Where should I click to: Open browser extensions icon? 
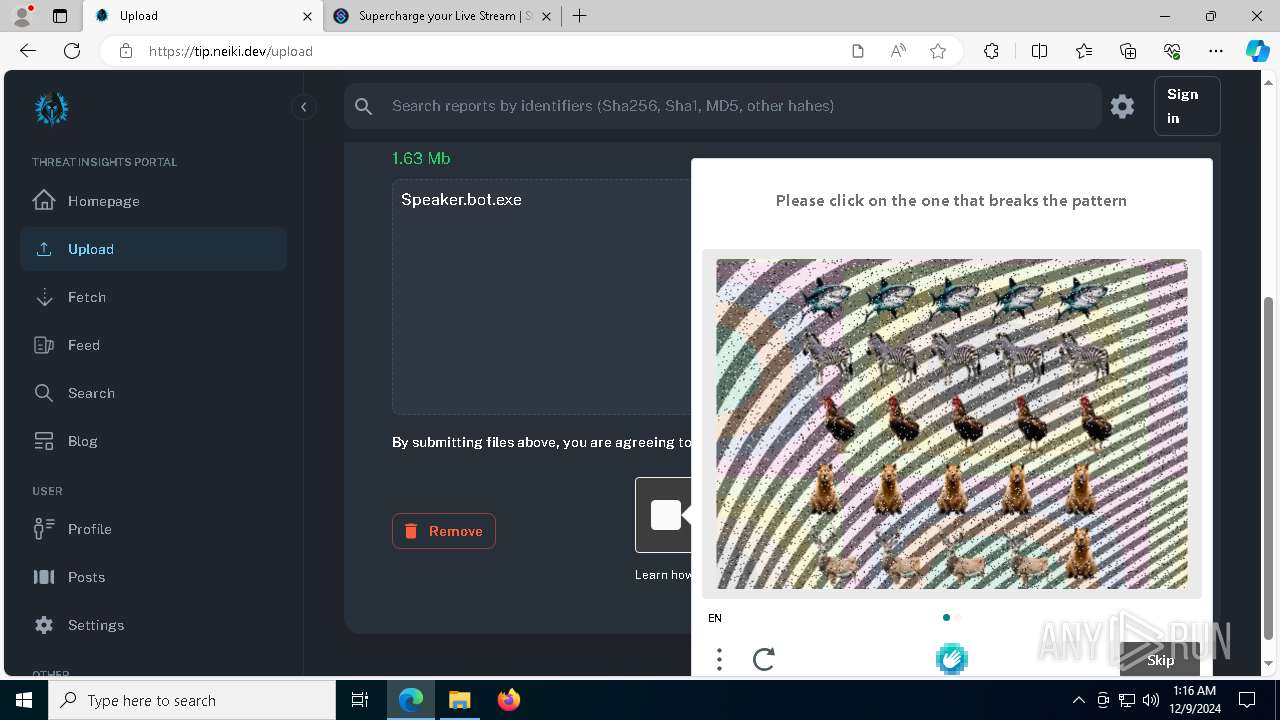991,51
